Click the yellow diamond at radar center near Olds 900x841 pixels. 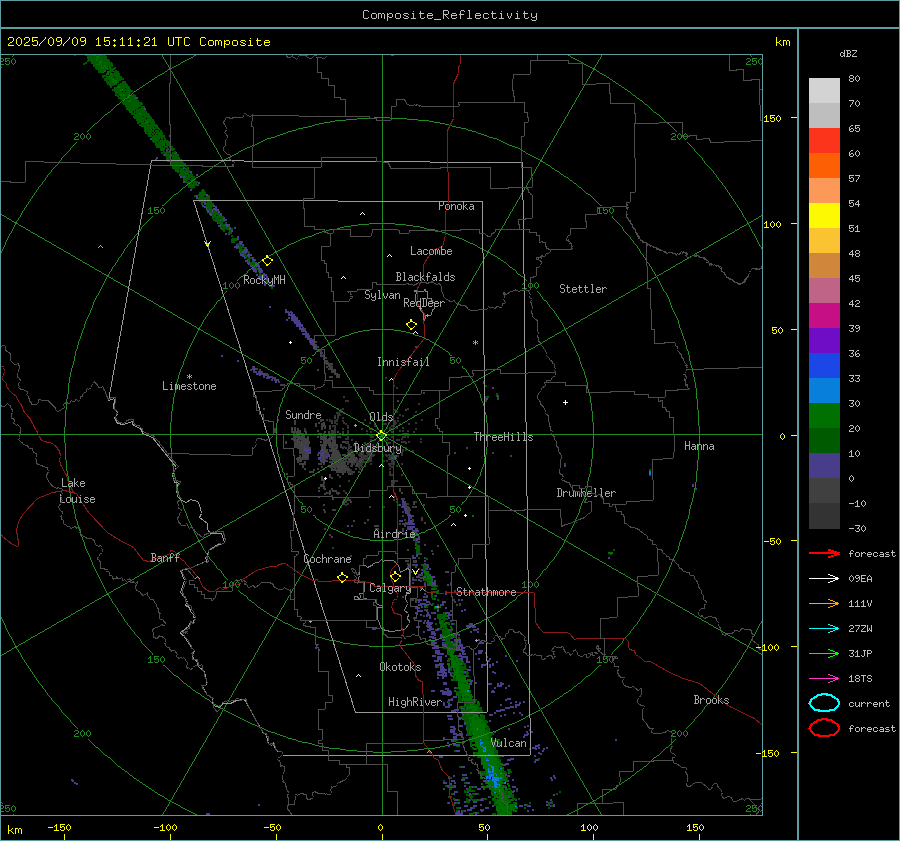(x=381, y=436)
